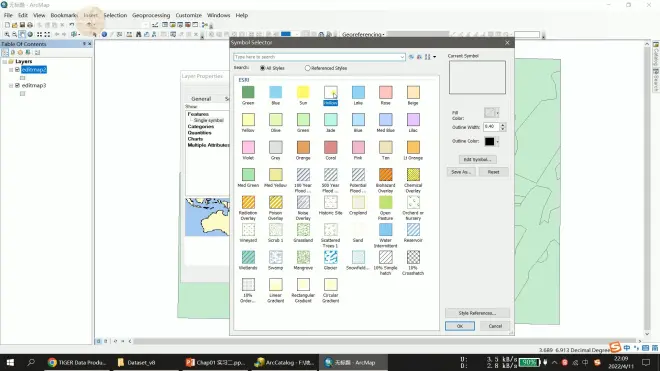This screenshot has height=371, width=660.
Task: Collapse the editmap3 layer entry
Action: [x=11, y=85]
